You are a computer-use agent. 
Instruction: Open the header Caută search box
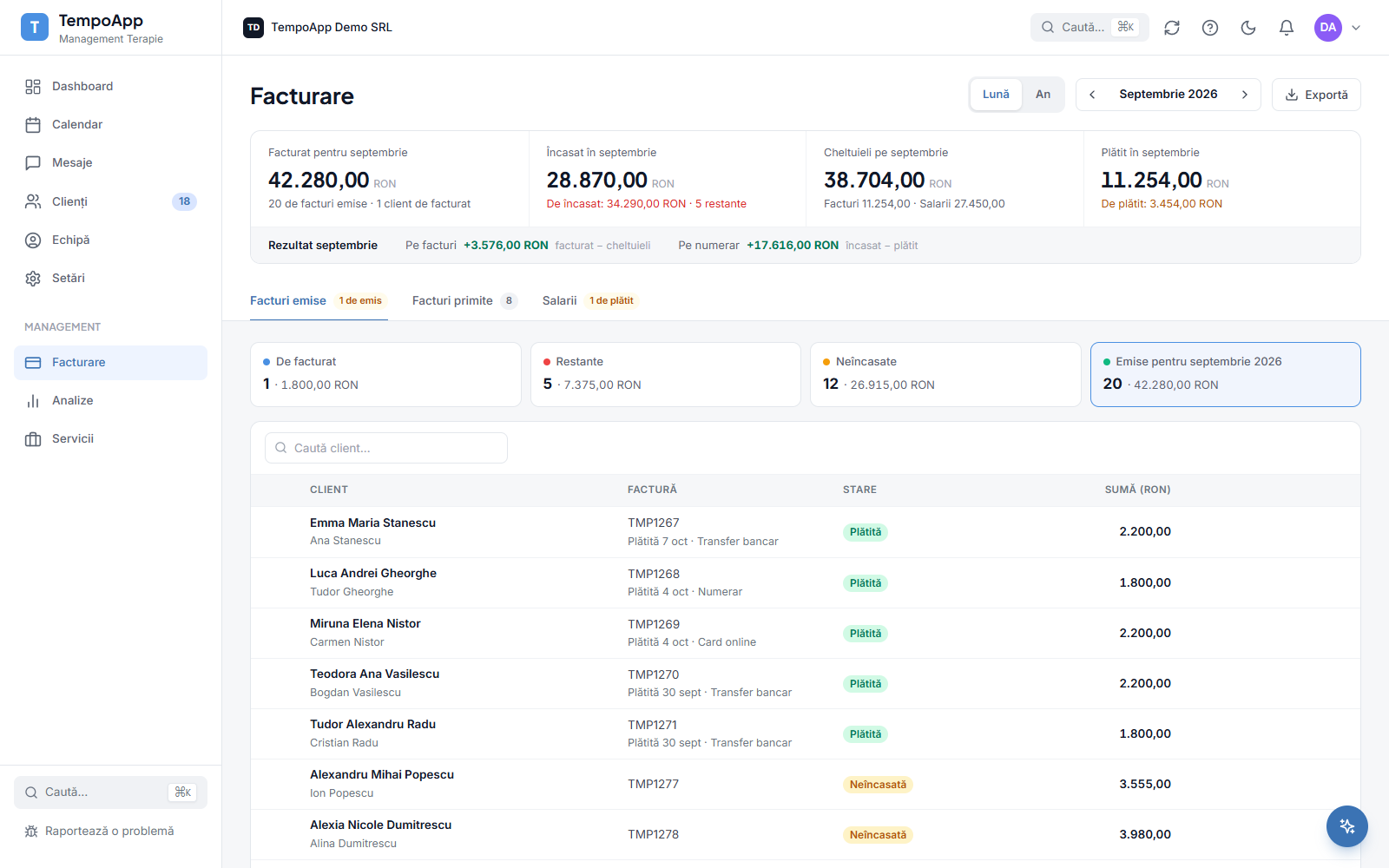point(1089,28)
